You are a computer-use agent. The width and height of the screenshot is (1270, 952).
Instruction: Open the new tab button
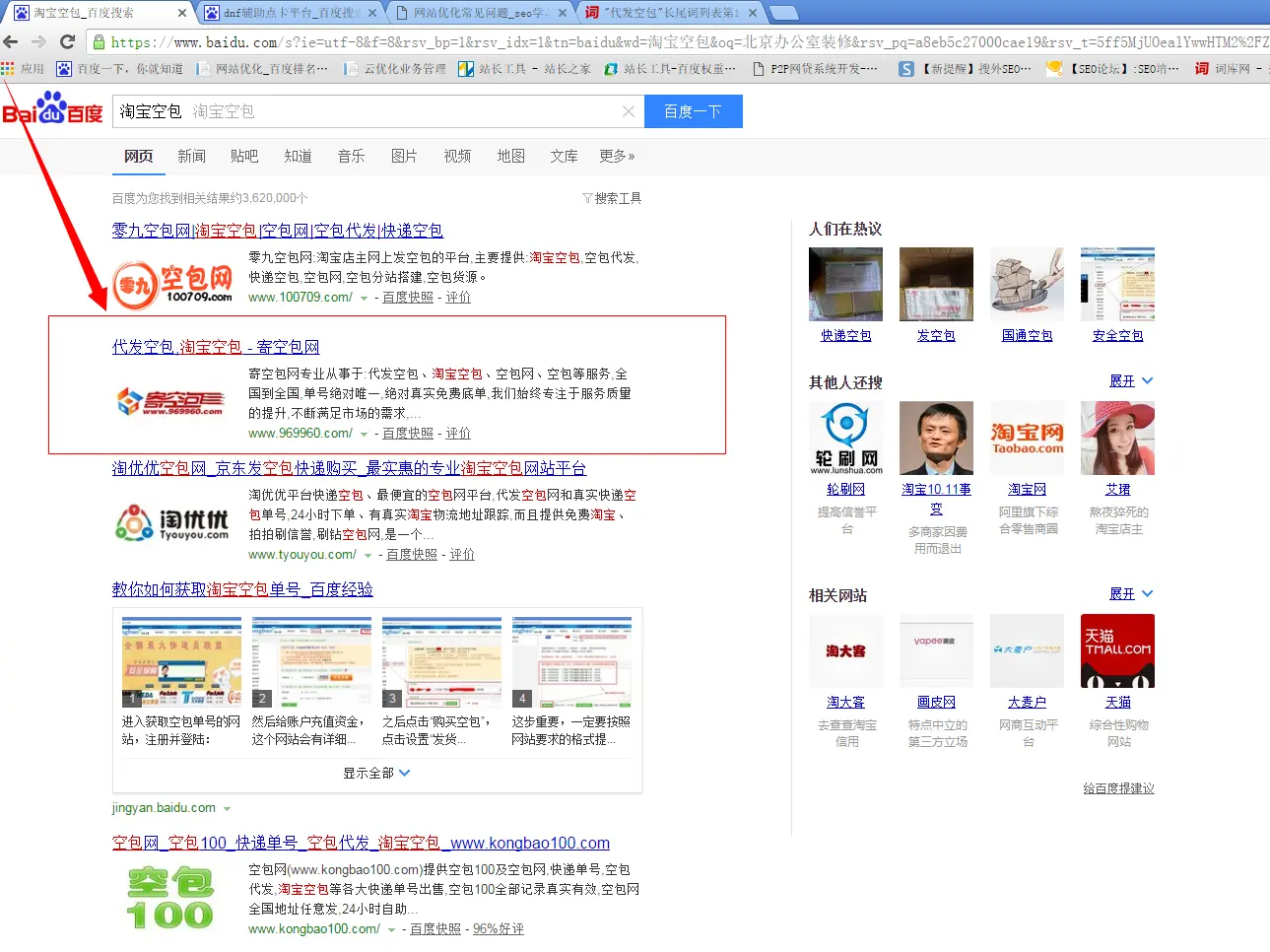(x=783, y=13)
